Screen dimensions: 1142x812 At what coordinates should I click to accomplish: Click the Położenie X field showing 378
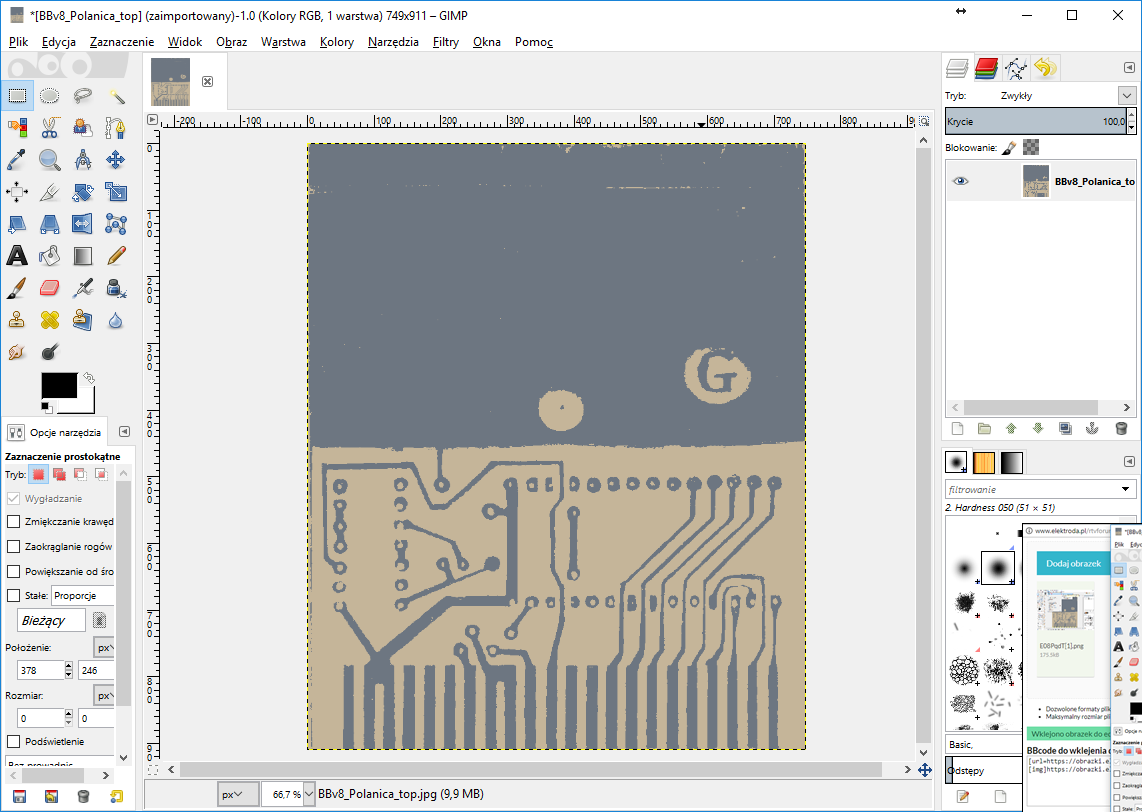41,670
